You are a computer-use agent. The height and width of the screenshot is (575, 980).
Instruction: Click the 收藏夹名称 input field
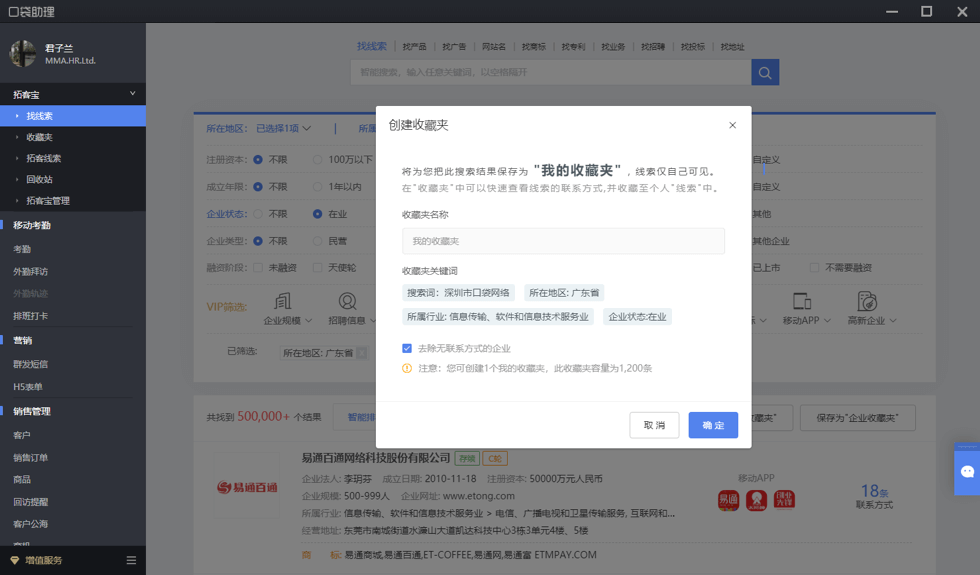pos(563,241)
